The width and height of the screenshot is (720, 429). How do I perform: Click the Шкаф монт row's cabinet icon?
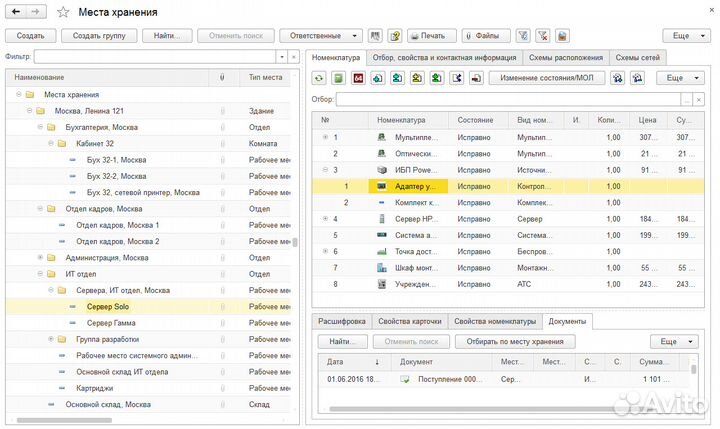[382, 268]
